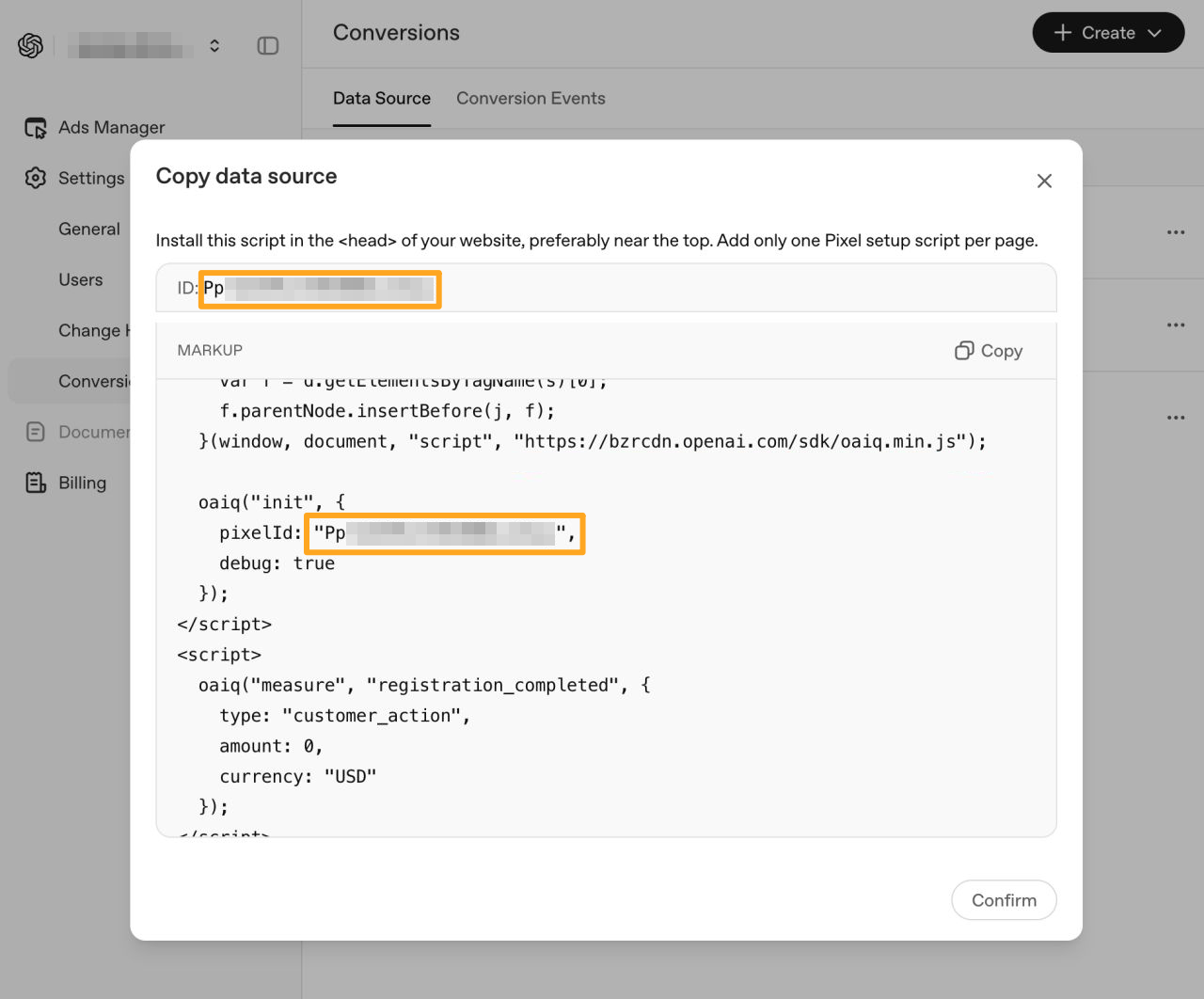Switch to the Conversion Events tab
The width and height of the screenshot is (1204, 999).
(x=531, y=98)
